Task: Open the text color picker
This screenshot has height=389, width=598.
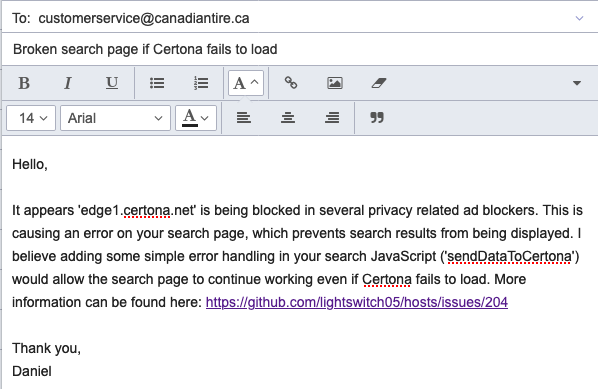Action: [196, 118]
